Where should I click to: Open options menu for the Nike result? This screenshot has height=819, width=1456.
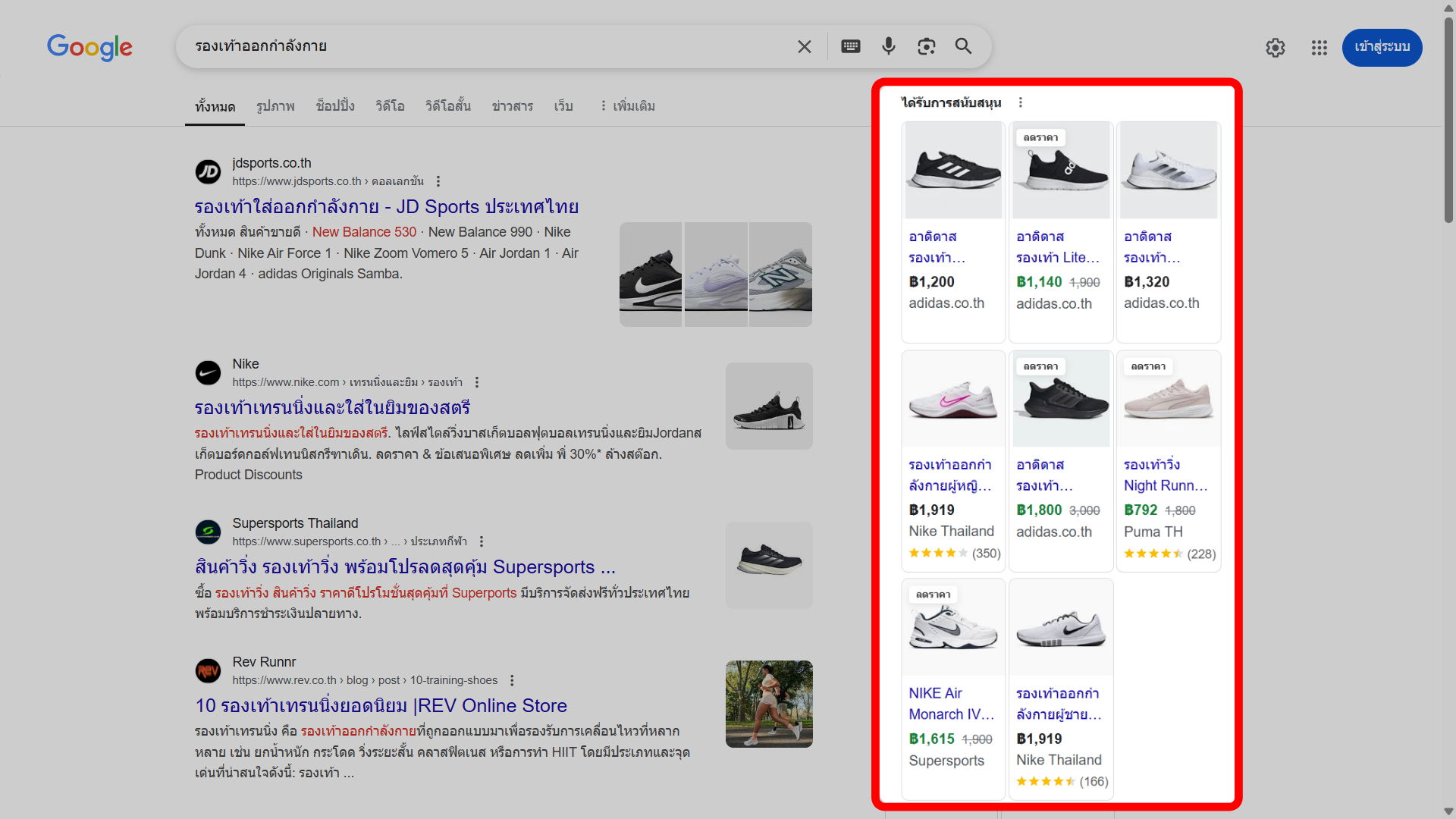pos(477,382)
